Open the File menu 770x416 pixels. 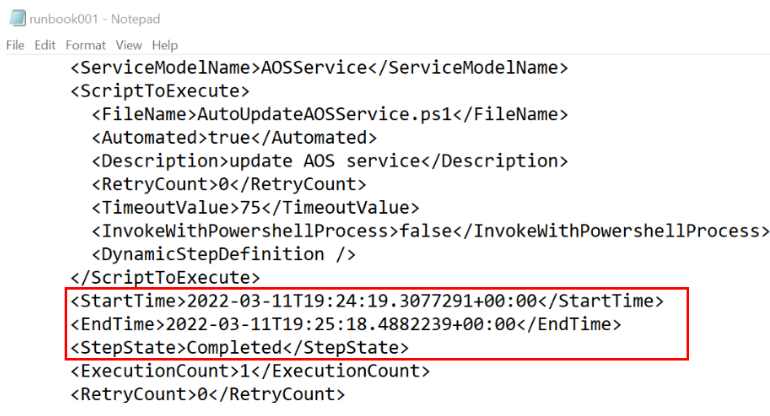15,45
